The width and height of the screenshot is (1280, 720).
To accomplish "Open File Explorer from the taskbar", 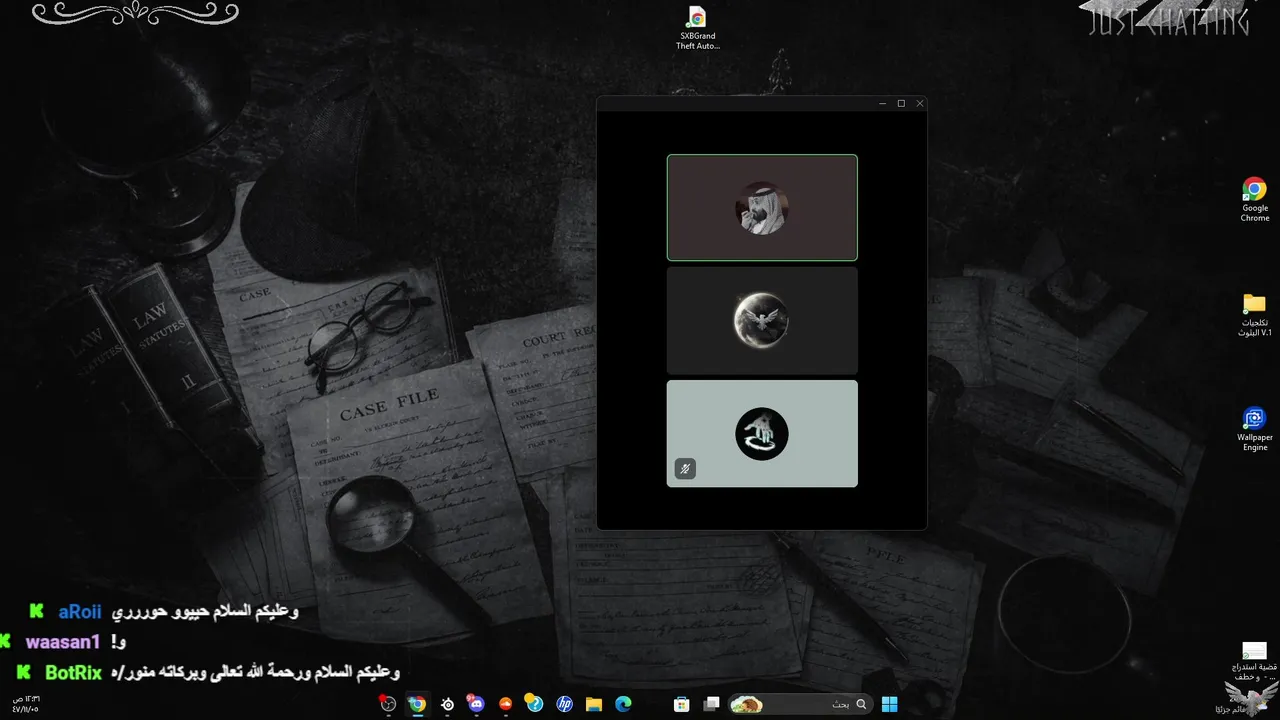I will (593, 704).
